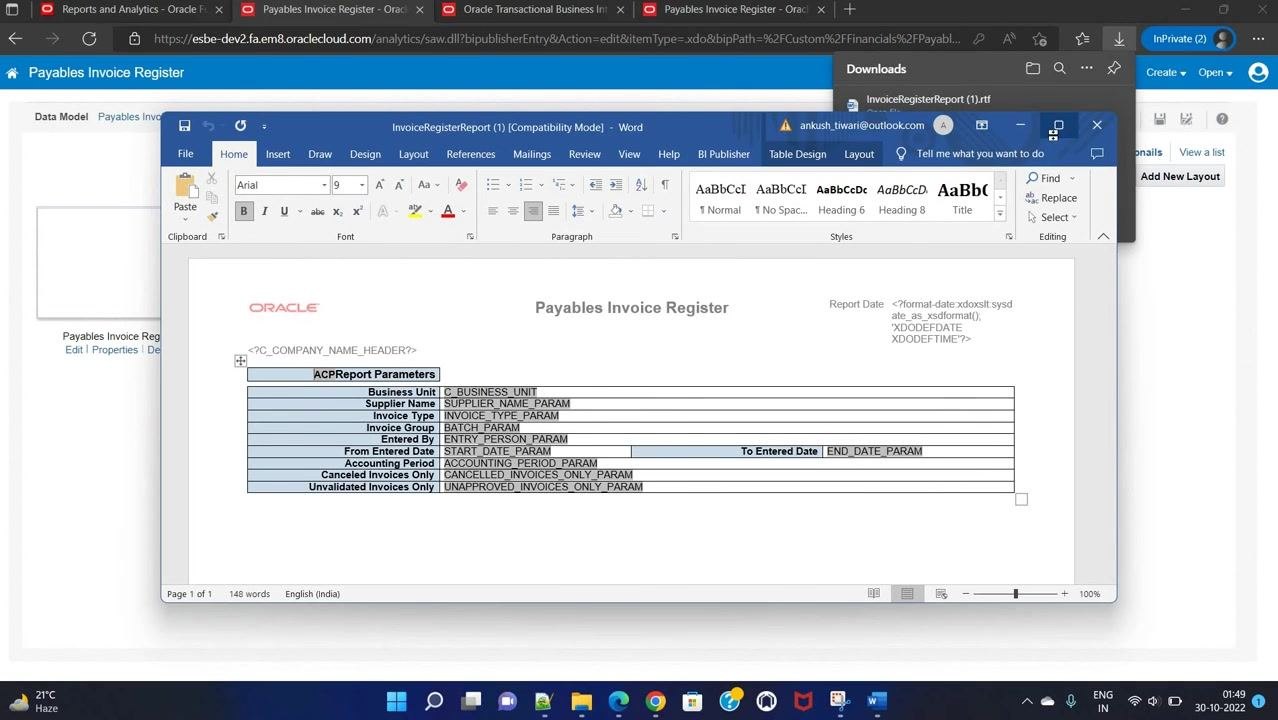Switch to Read Mode view in status bar
1278x720 pixels.
coord(874,594)
